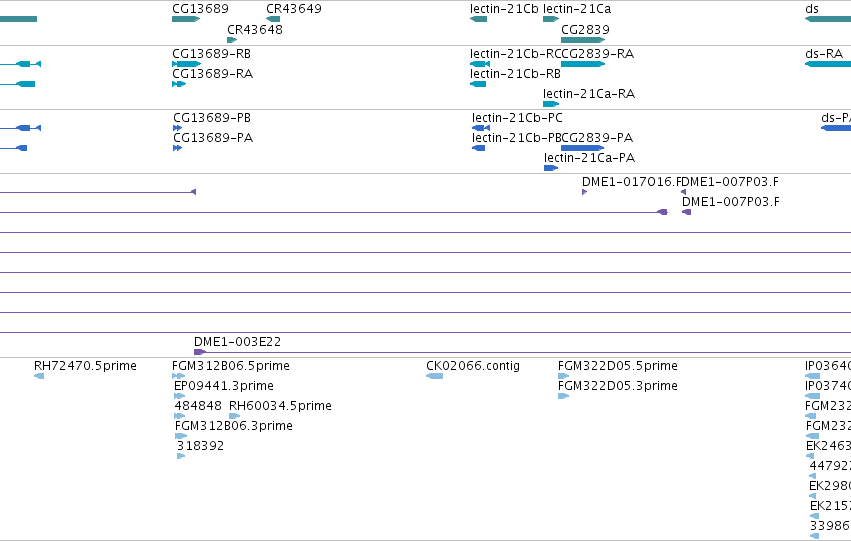Click the DME1-017O16.F feature label
This screenshot has width=851, height=541.
[630, 182]
